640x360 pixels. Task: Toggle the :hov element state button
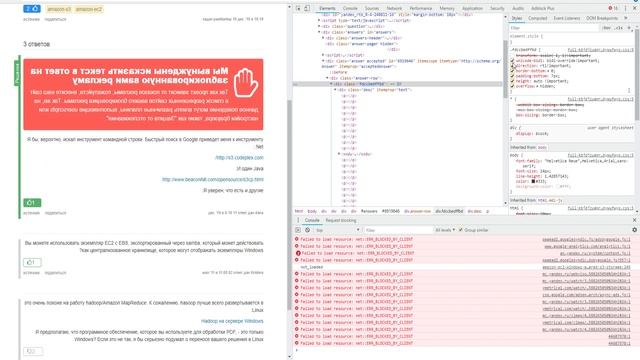click(x=607, y=28)
